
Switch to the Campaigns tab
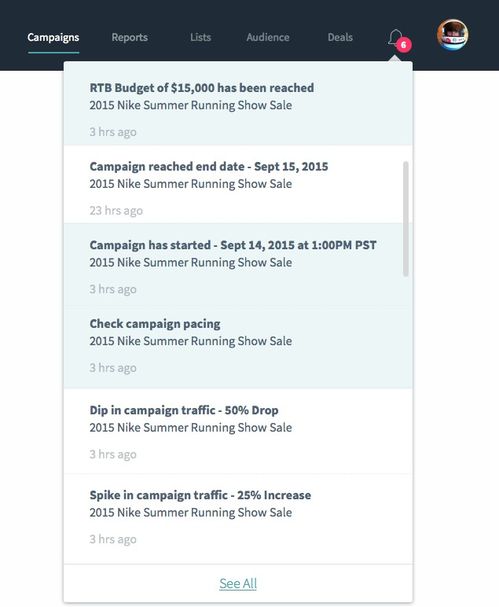click(x=53, y=38)
